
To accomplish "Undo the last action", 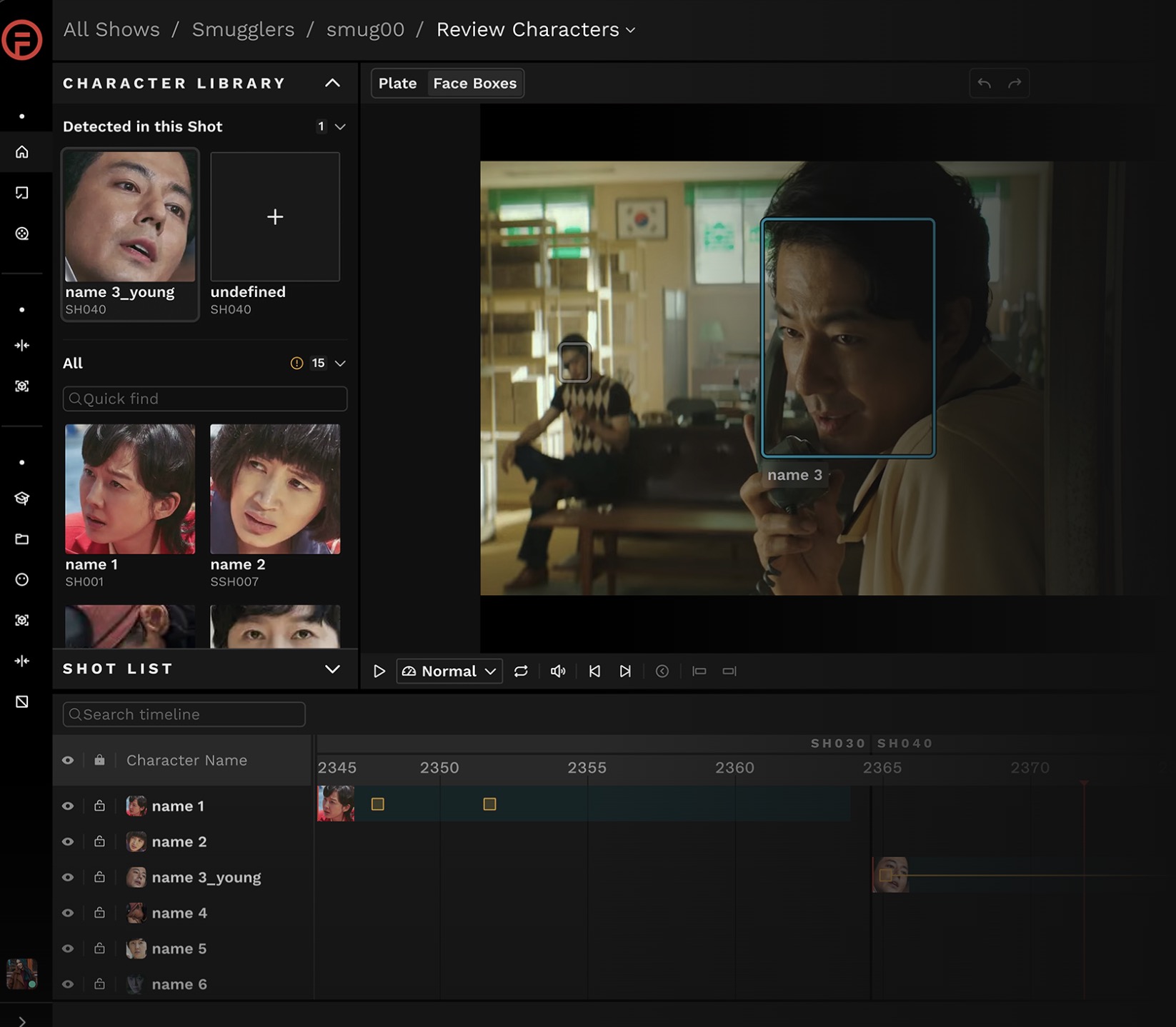I will [x=984, y=84].
